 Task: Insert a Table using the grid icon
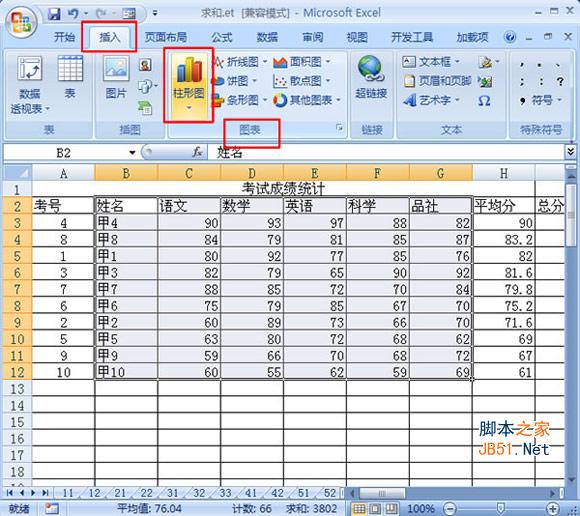click(70, 78)
